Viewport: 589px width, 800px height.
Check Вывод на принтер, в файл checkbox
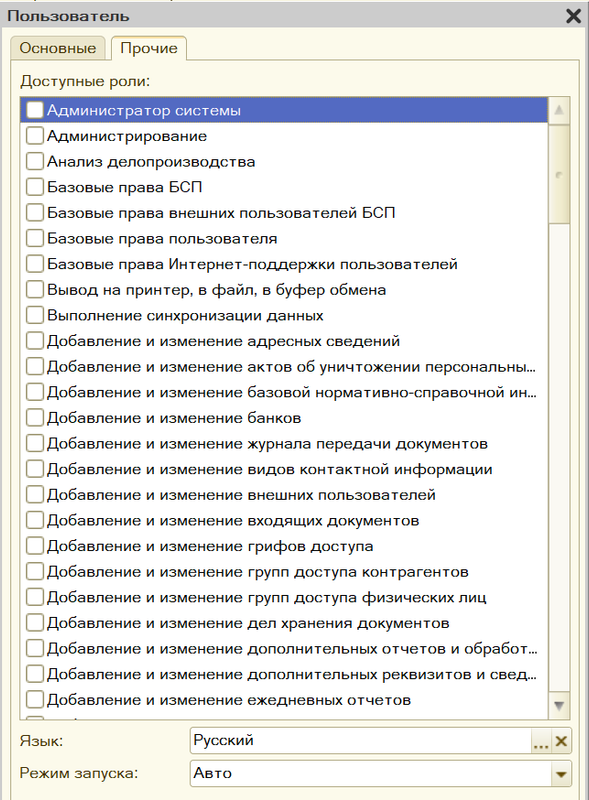(35, 289)
